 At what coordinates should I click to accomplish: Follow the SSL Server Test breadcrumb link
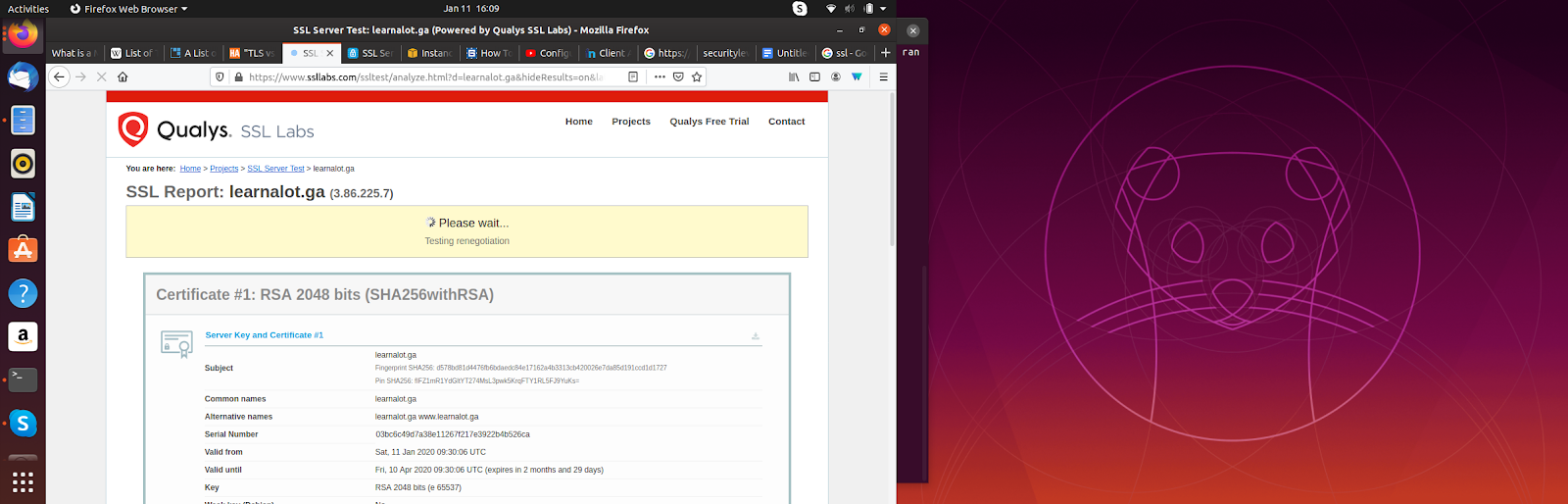pyautogui.click(x=275, y=169)
